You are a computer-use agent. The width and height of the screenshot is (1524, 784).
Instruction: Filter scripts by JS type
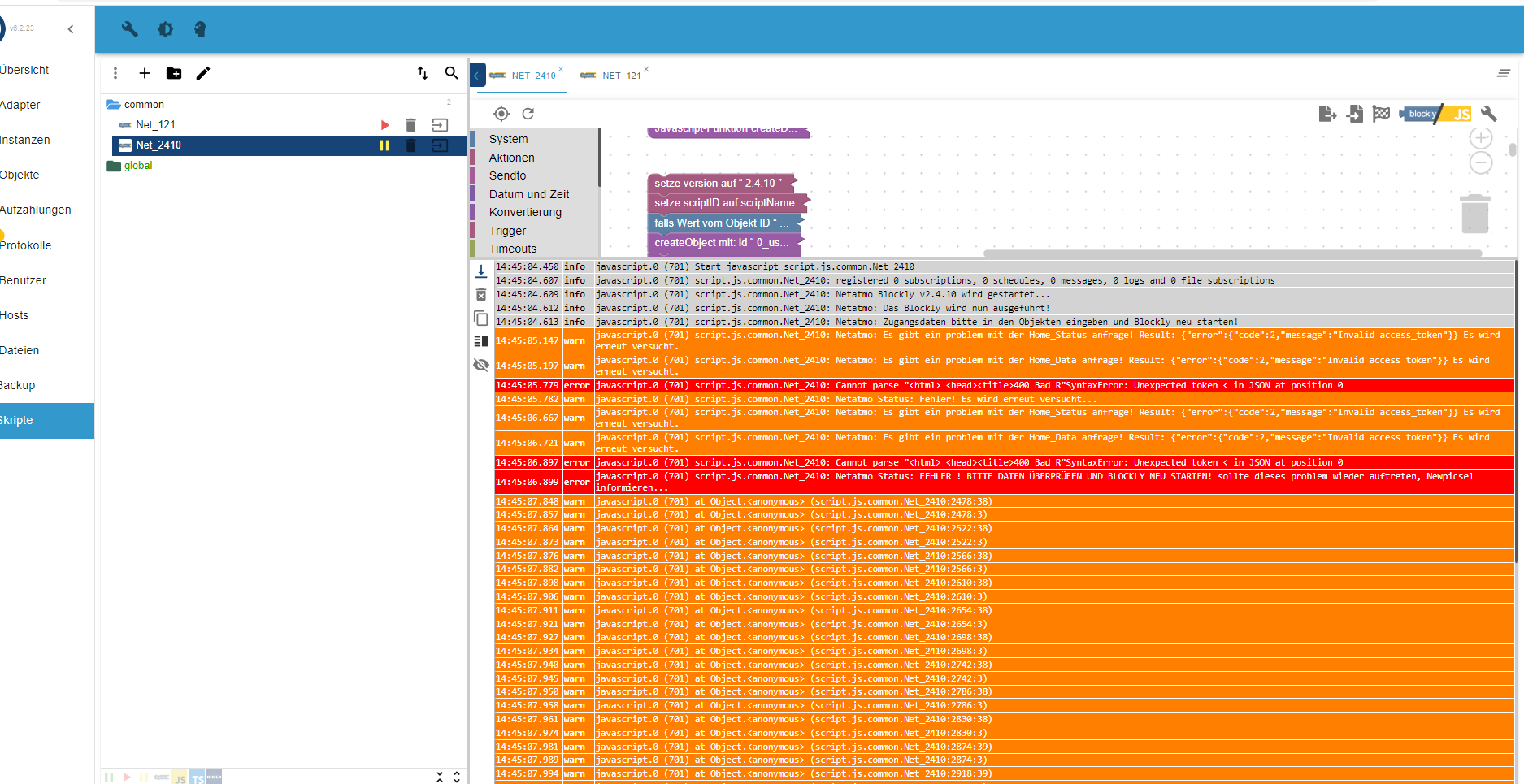[x=180, y=778]
